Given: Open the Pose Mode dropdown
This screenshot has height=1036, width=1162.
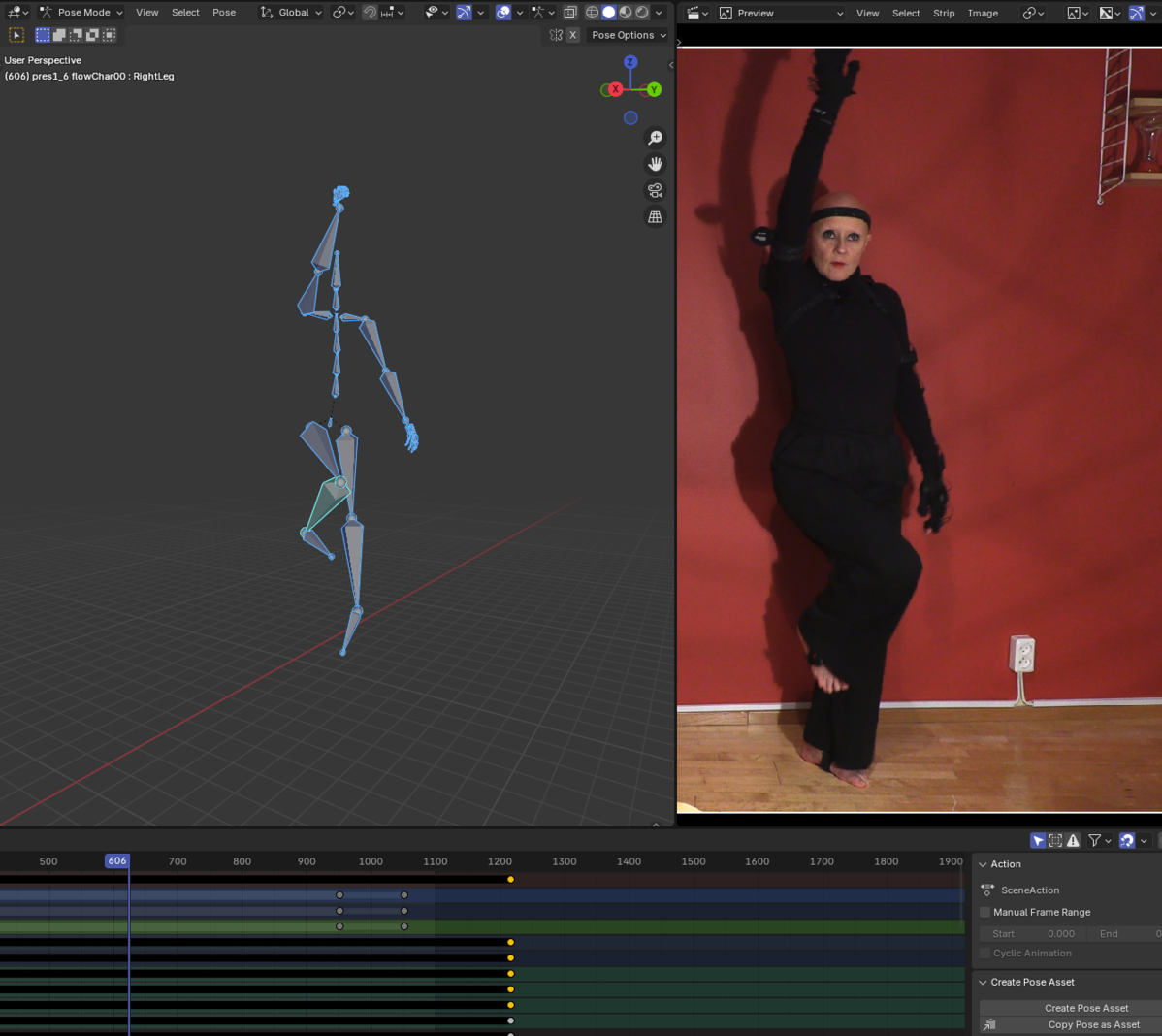Looking at the screenshot, I should tap(81, 13).
